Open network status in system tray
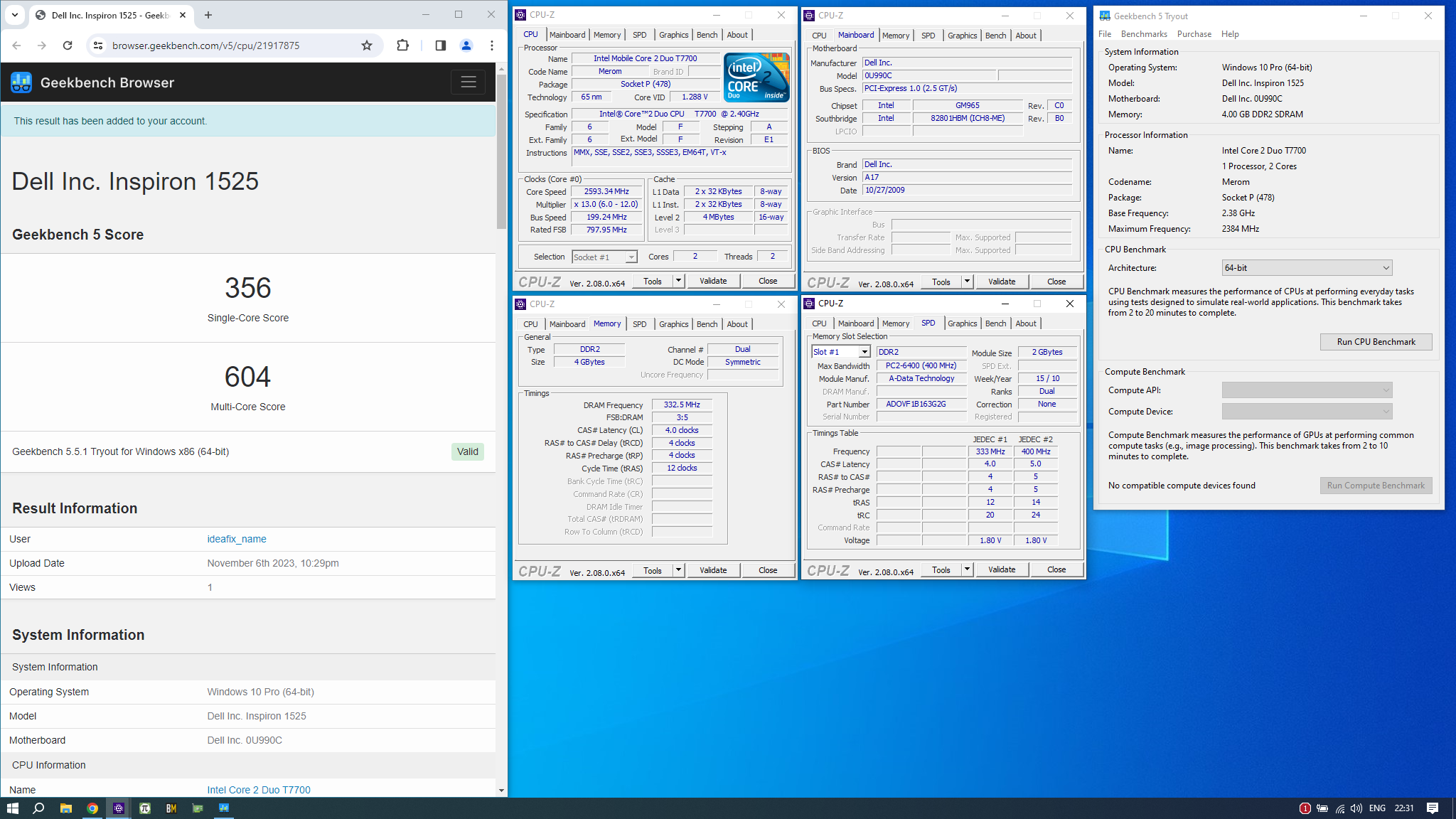Image resolution: width=1456 pixels, height=819 pixels. click(1339, 808)
